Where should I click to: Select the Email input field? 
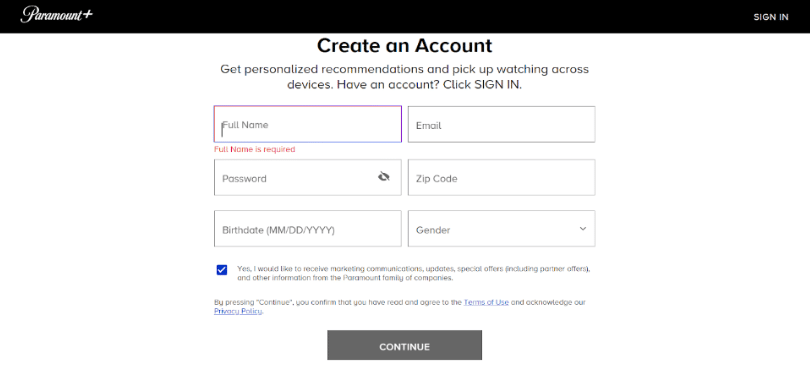point(501,125)
